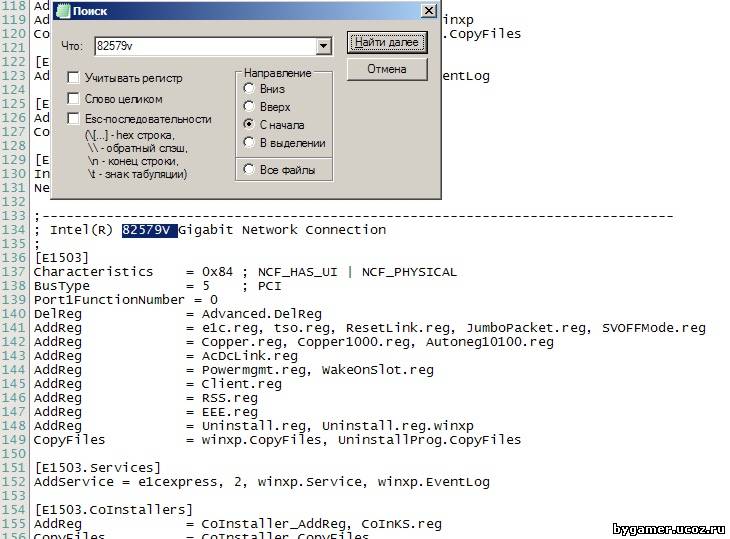730x539 pixels.
Task: Click Client.reg on line 145
Action: (x=242, y=384)
